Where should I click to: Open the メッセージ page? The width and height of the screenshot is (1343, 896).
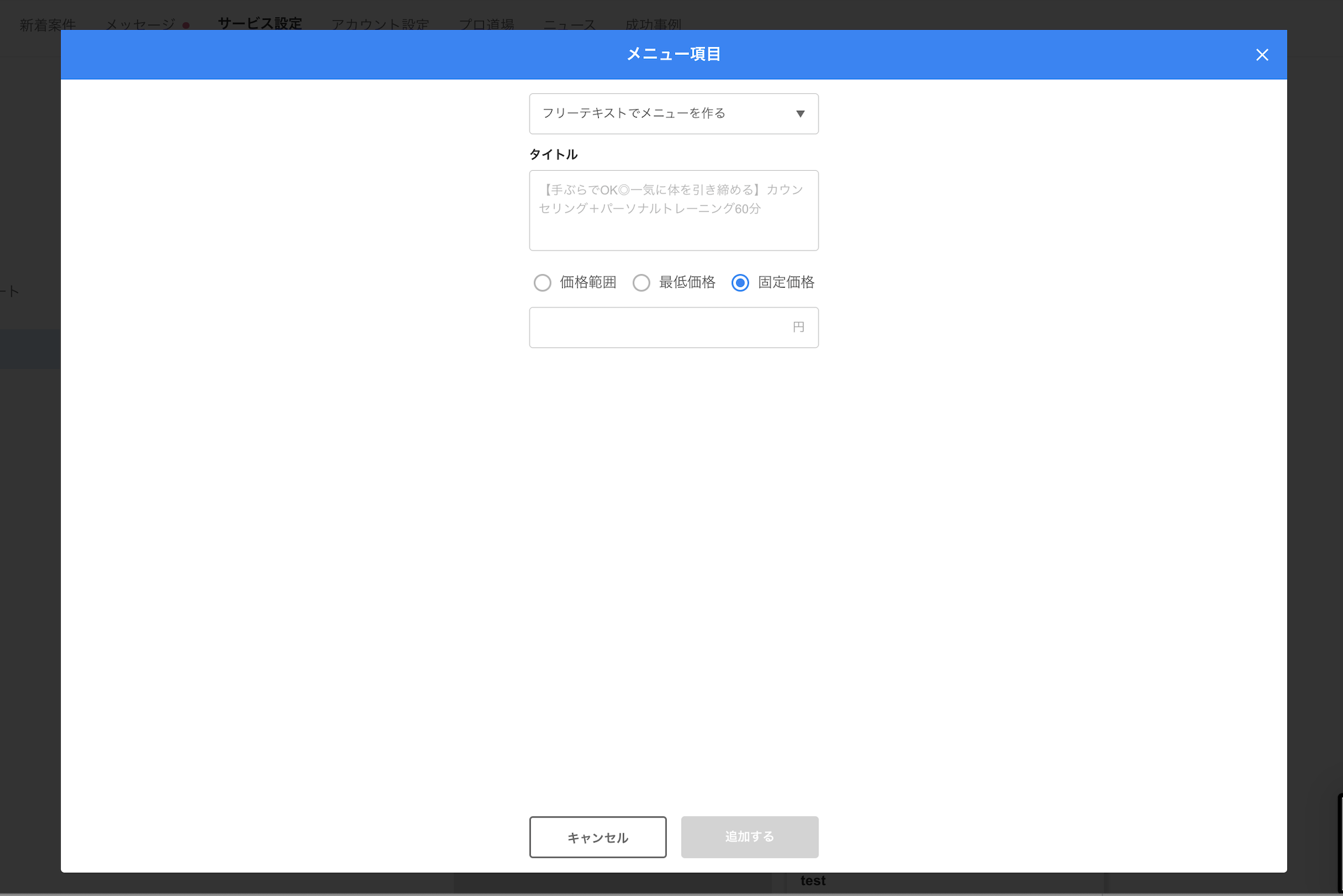pyautogui.click(x=139, y=23)
